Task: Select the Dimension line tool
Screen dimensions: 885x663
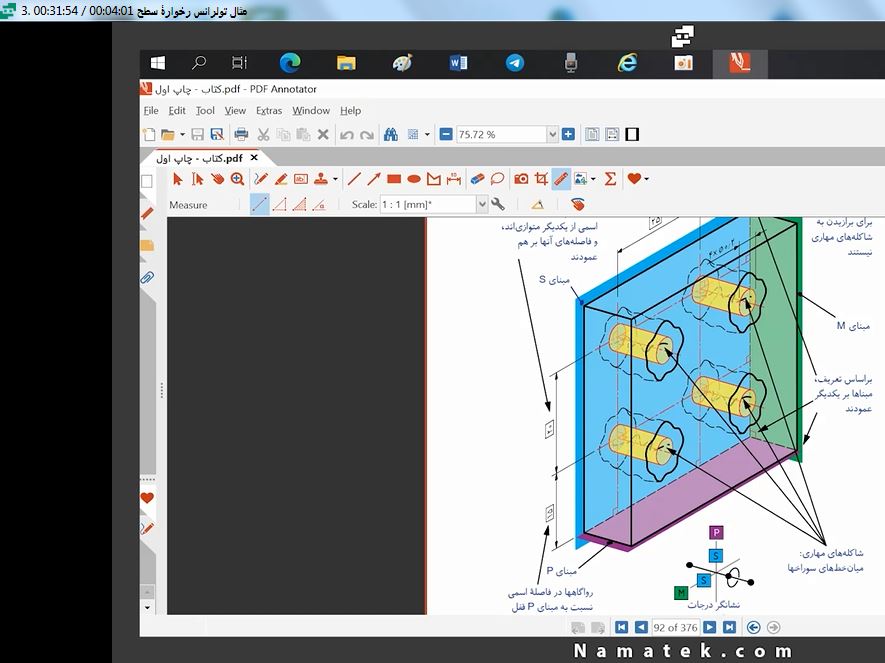Action: click(454, 179)
